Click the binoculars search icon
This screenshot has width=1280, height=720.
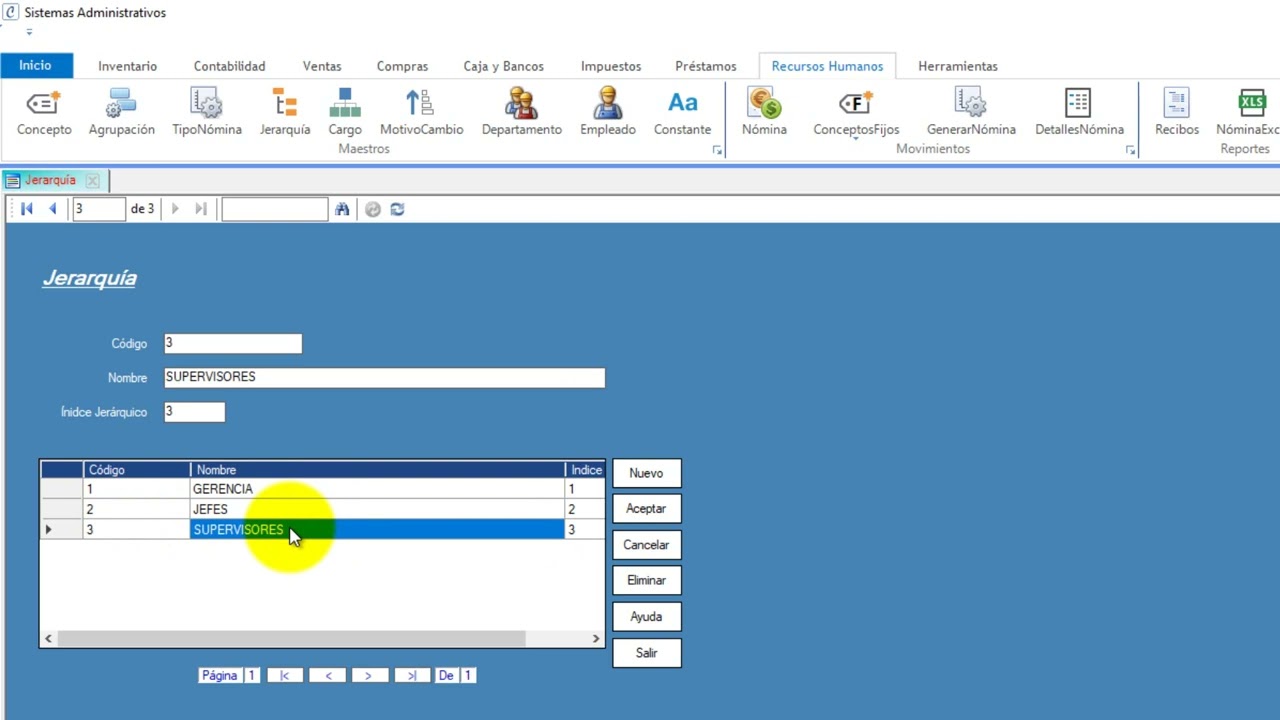click(342, 209)
